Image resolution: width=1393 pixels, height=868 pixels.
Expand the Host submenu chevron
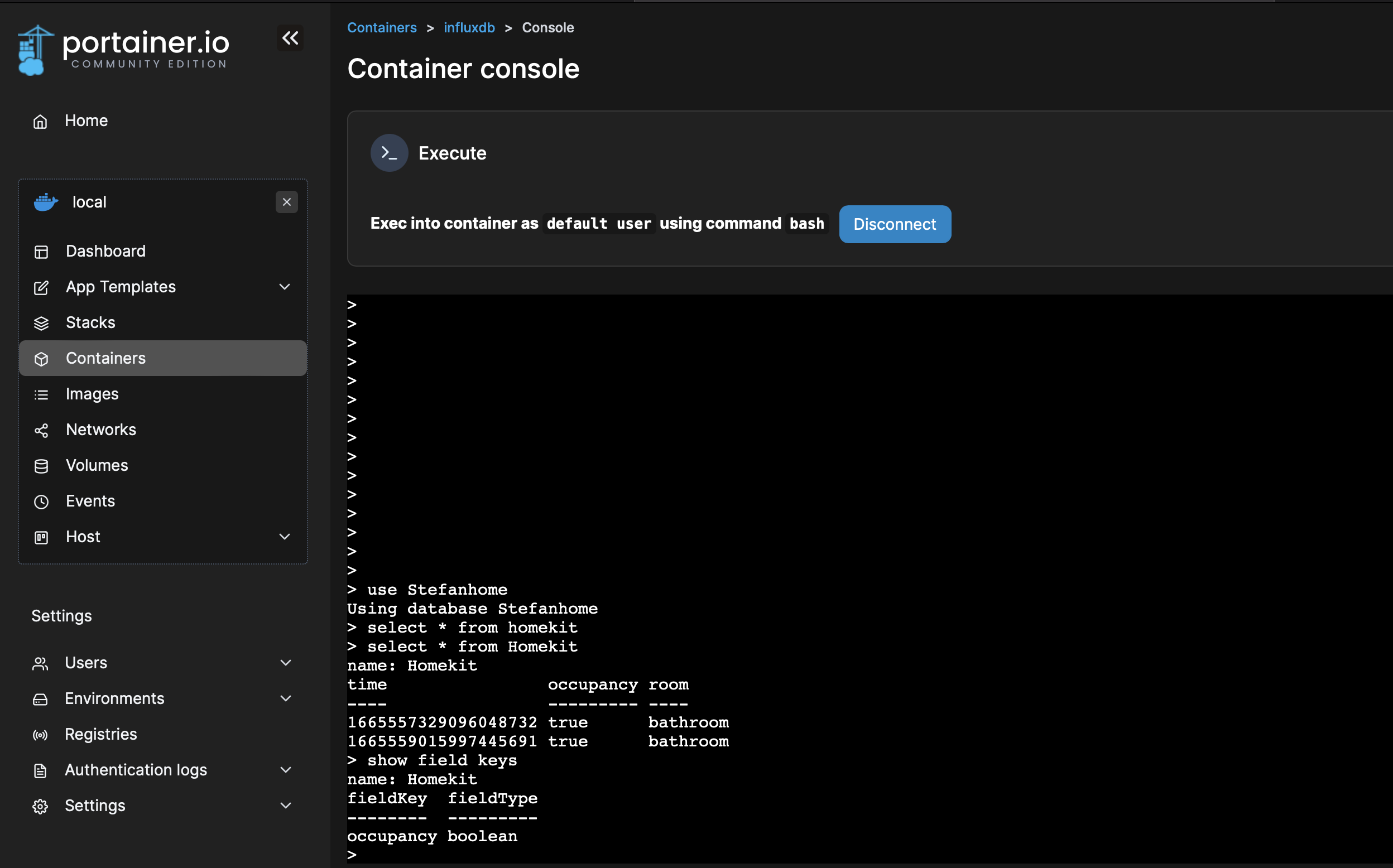tap(284, 537)
